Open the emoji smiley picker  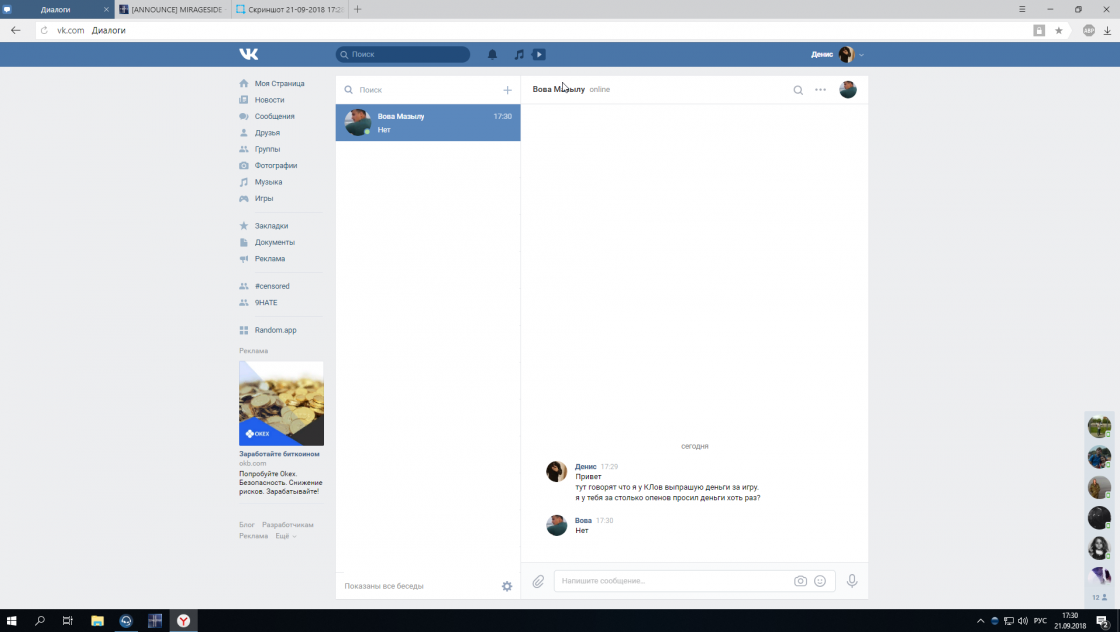click(x=820, y=581)
